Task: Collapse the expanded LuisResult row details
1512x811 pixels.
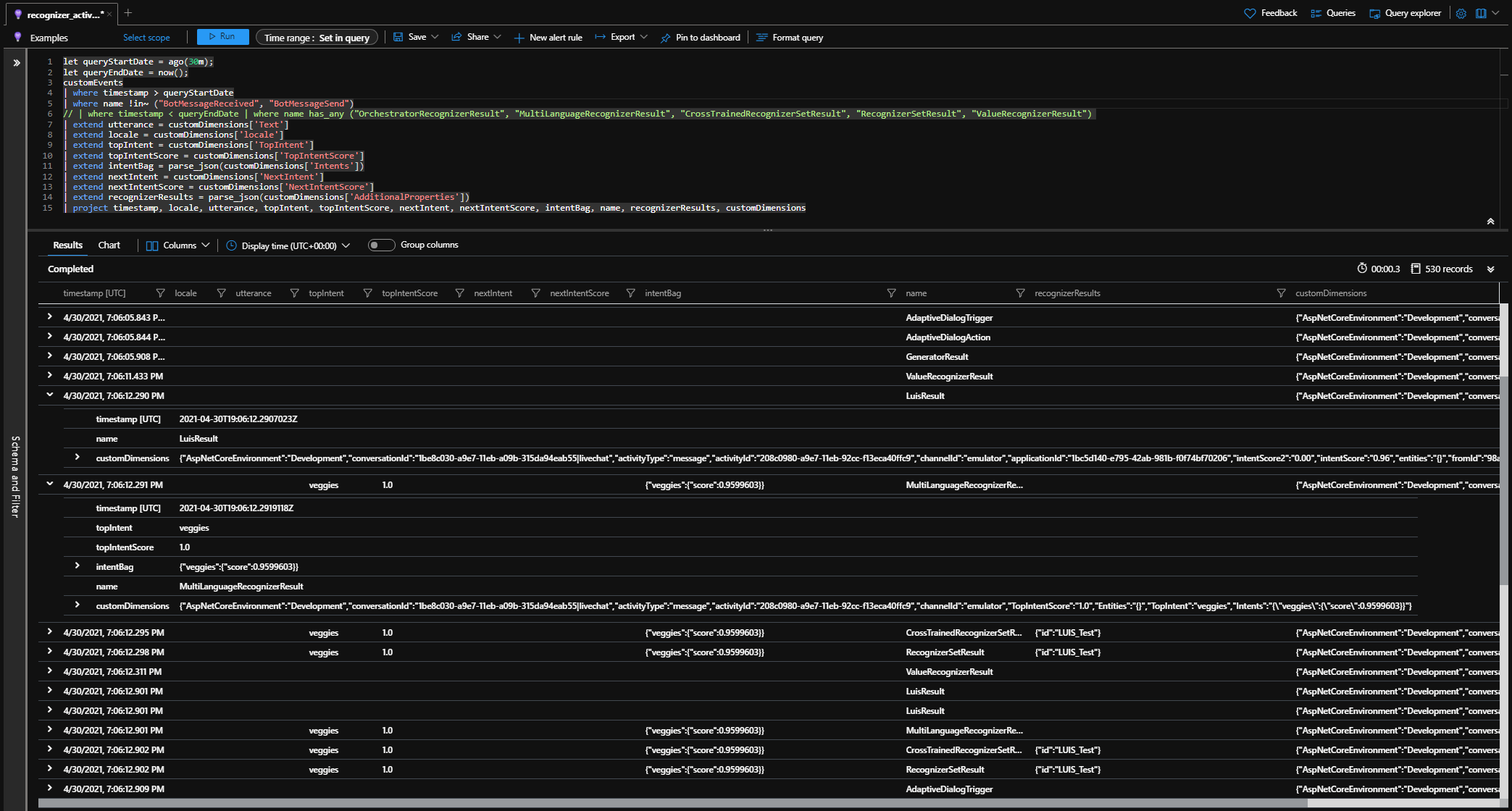Action: 49,395
